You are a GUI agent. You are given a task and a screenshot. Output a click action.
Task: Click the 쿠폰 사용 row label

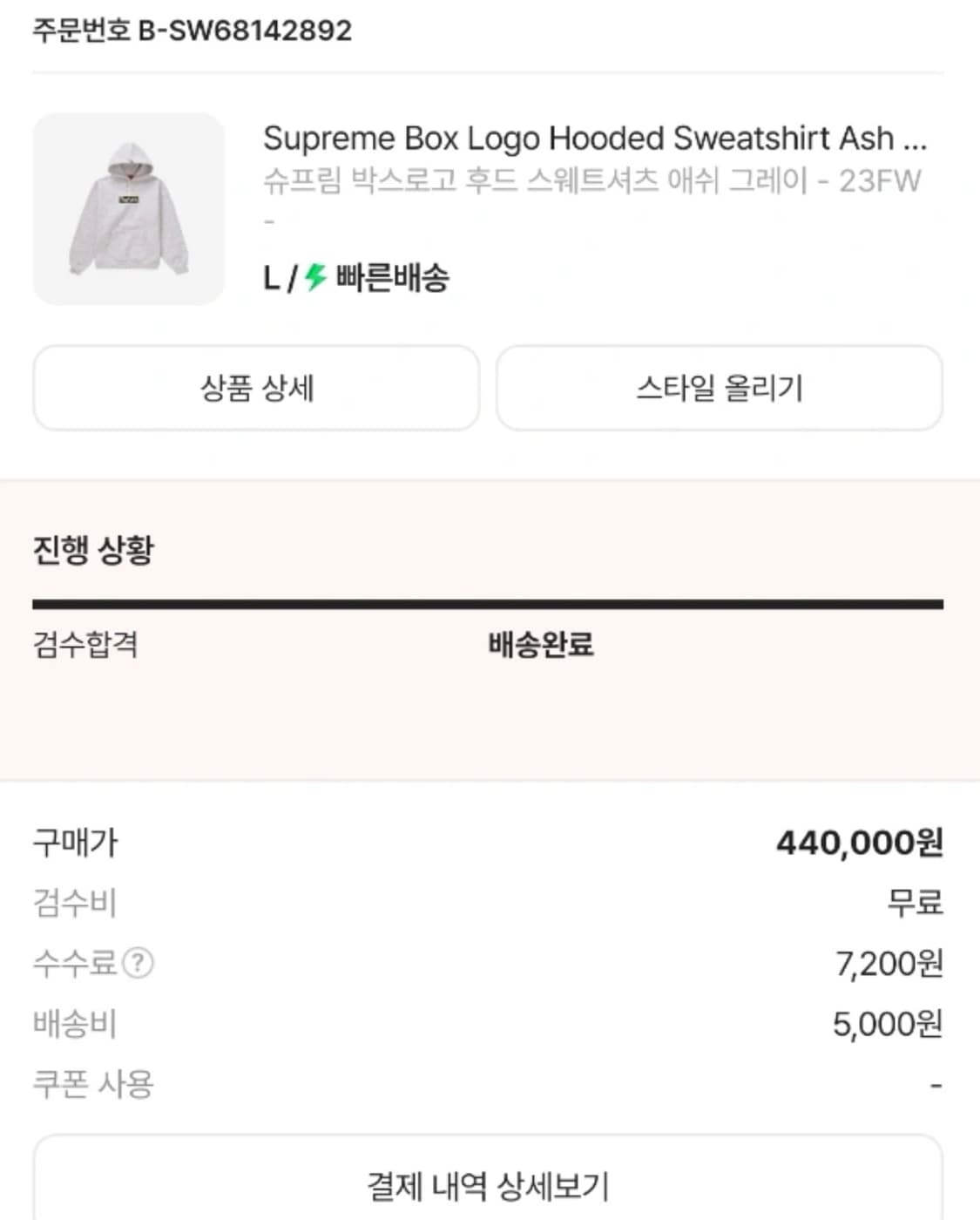click(x=93, y=1084)
